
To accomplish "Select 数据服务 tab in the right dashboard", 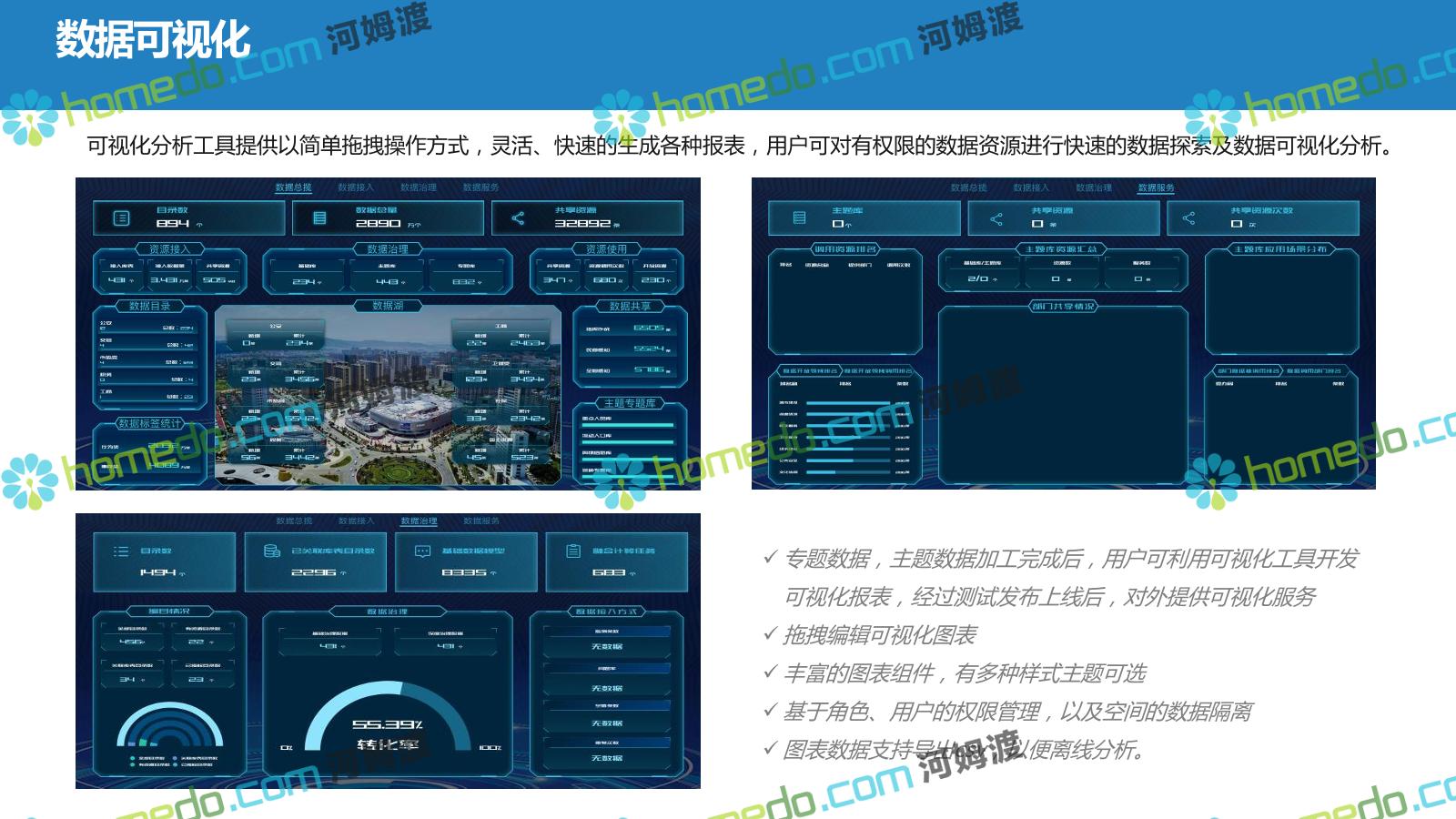I will pos(1156,188).
